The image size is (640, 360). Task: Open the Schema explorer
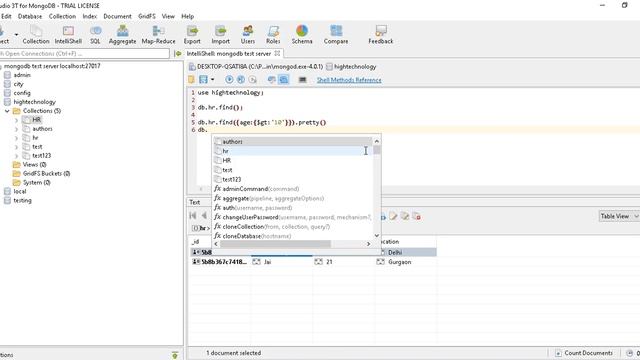pyautogui.click(x=302, y=35)
